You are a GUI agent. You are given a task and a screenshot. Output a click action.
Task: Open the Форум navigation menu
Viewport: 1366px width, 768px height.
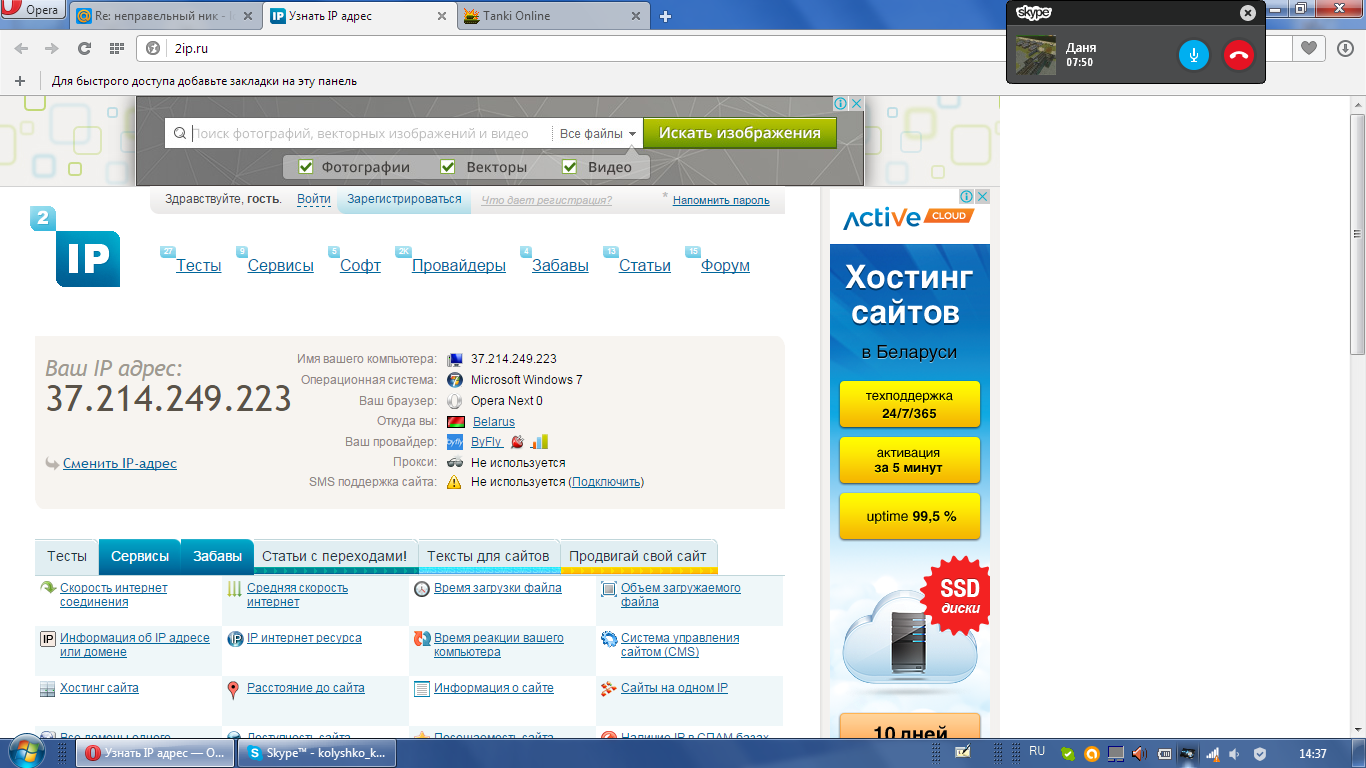(725, 265)
